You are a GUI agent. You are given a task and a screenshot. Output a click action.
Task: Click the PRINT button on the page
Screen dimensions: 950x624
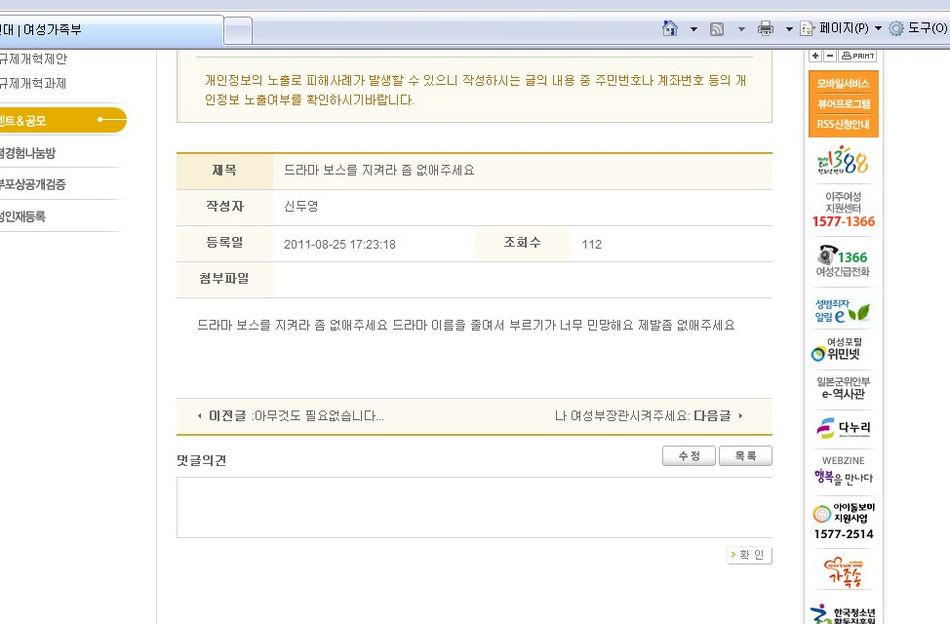pyautogui.click(x=858, y=56)
